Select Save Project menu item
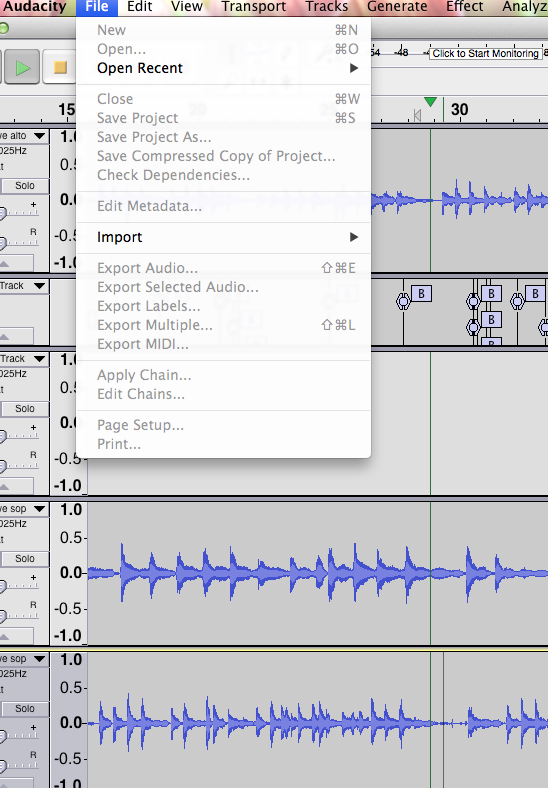Image resolution: width=548 pixels, height=788 pixels. (x=223, y=118)
